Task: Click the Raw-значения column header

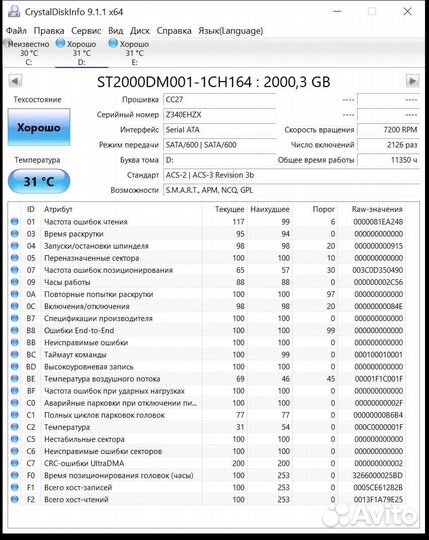Action: pos(377,209)
